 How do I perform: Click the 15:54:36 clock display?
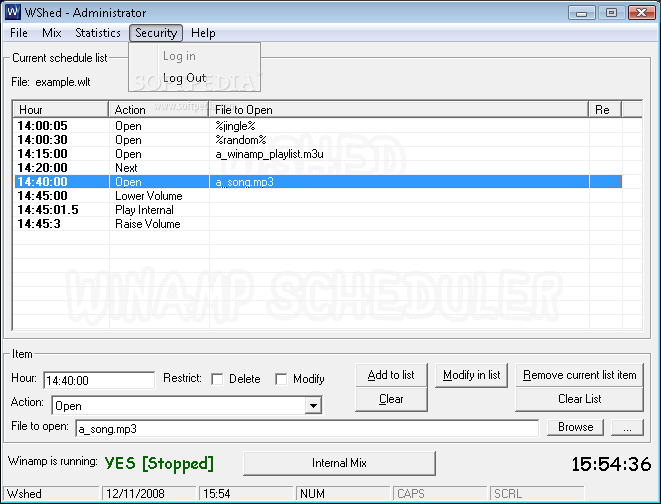(611, 464)
